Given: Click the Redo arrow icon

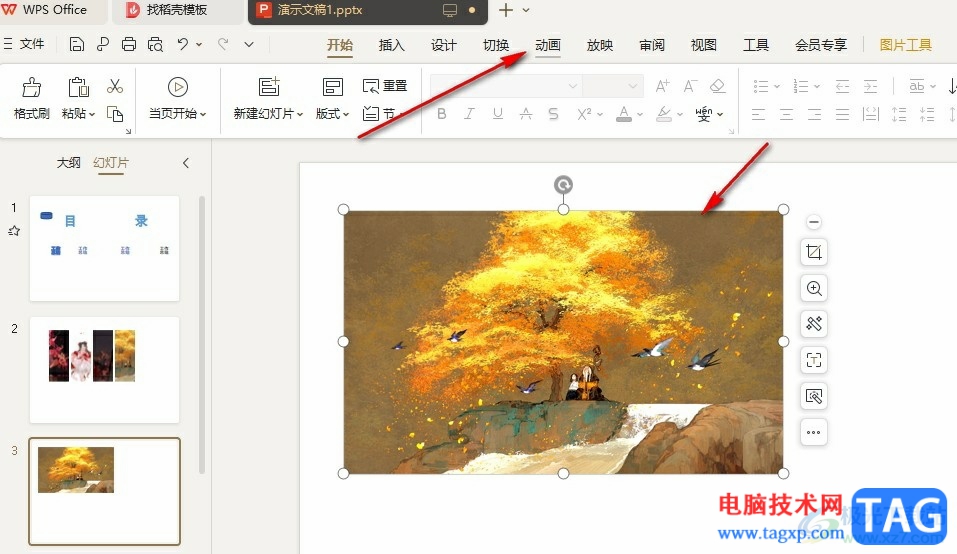Looking at the screenshot, I should (223, 44).
